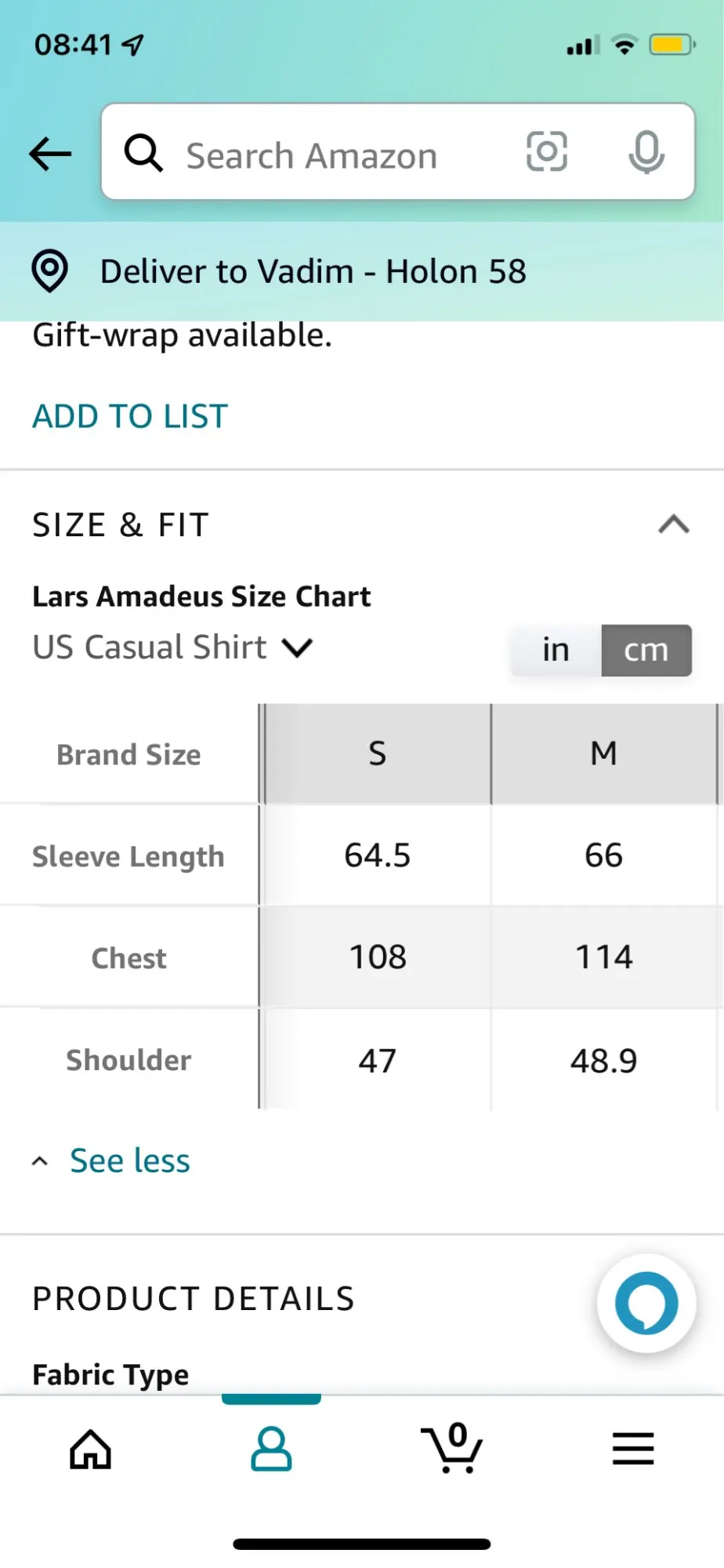Image resolution: width=724 pixels, height=1568 pixels.
Task: Open the Alexa assistant button
Action: 646,1304
